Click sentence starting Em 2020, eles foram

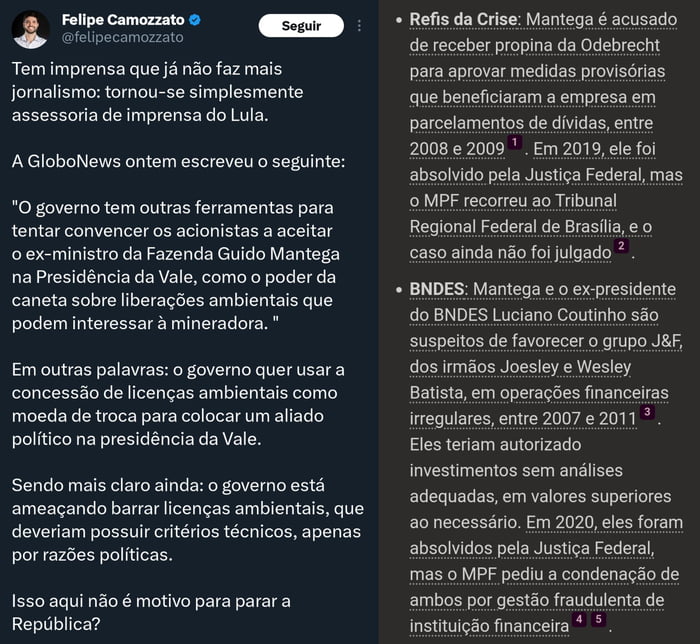pyautogui.click(x=546, y=574)
